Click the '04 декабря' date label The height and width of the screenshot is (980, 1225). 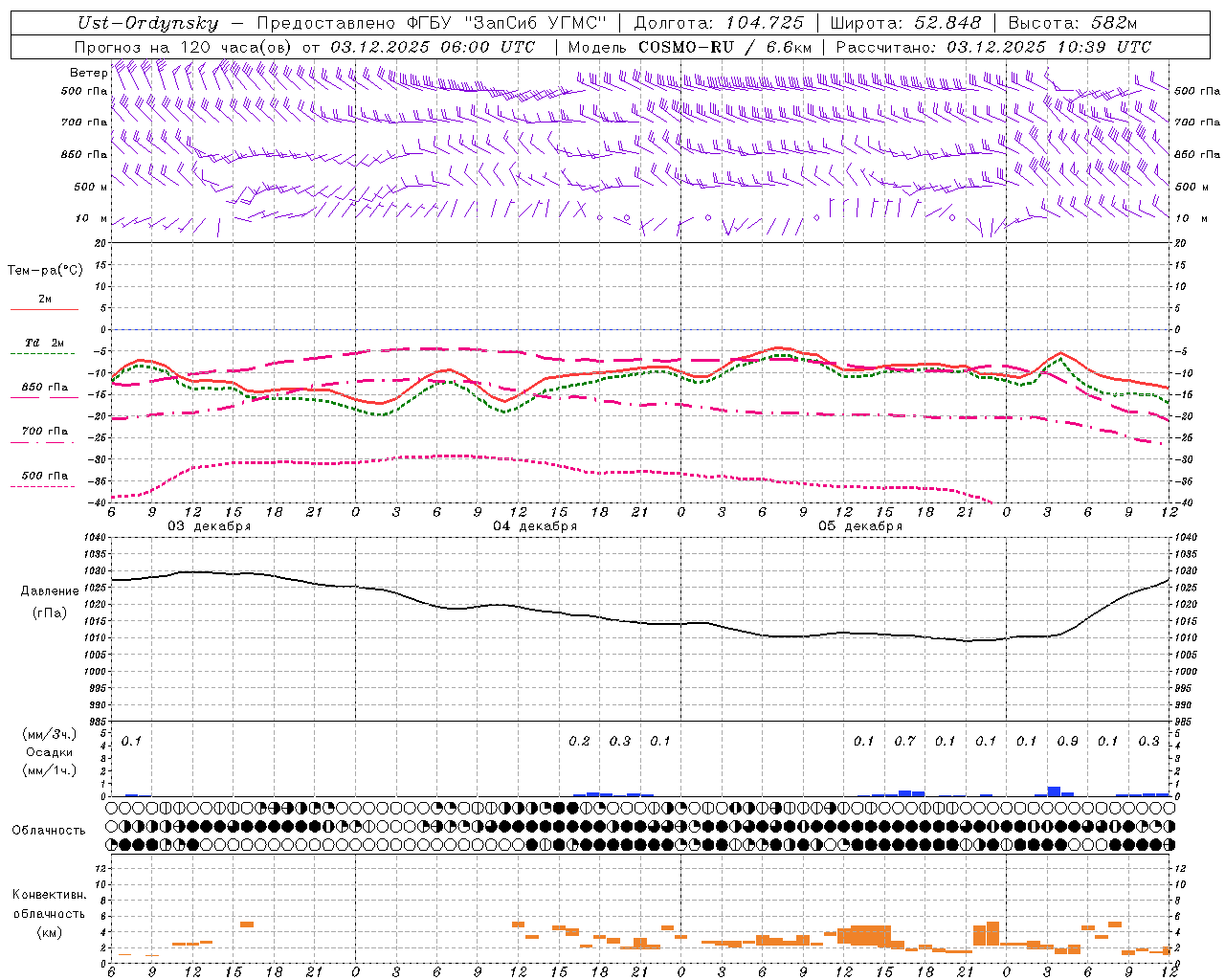(x=534, y=526)
